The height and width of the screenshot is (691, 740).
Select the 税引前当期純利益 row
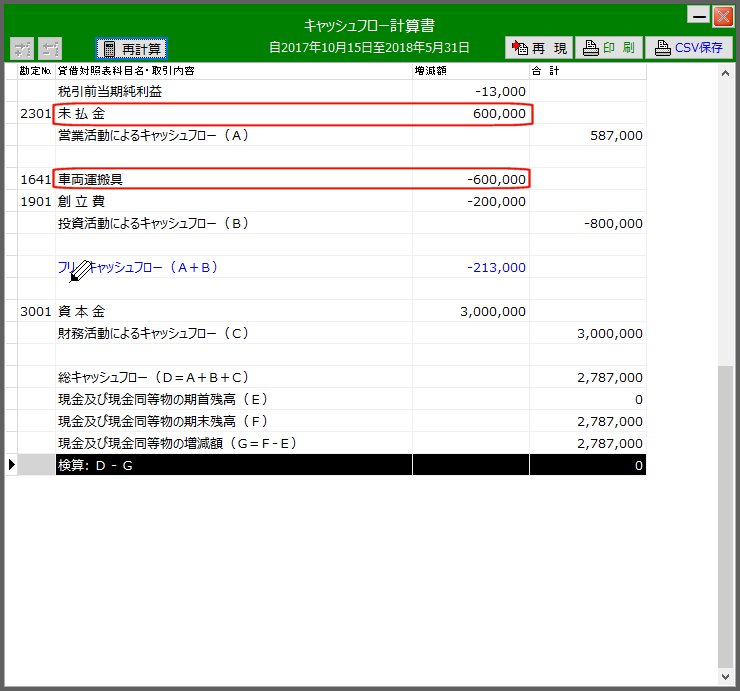pyautogui.click(x=234, y=91)
